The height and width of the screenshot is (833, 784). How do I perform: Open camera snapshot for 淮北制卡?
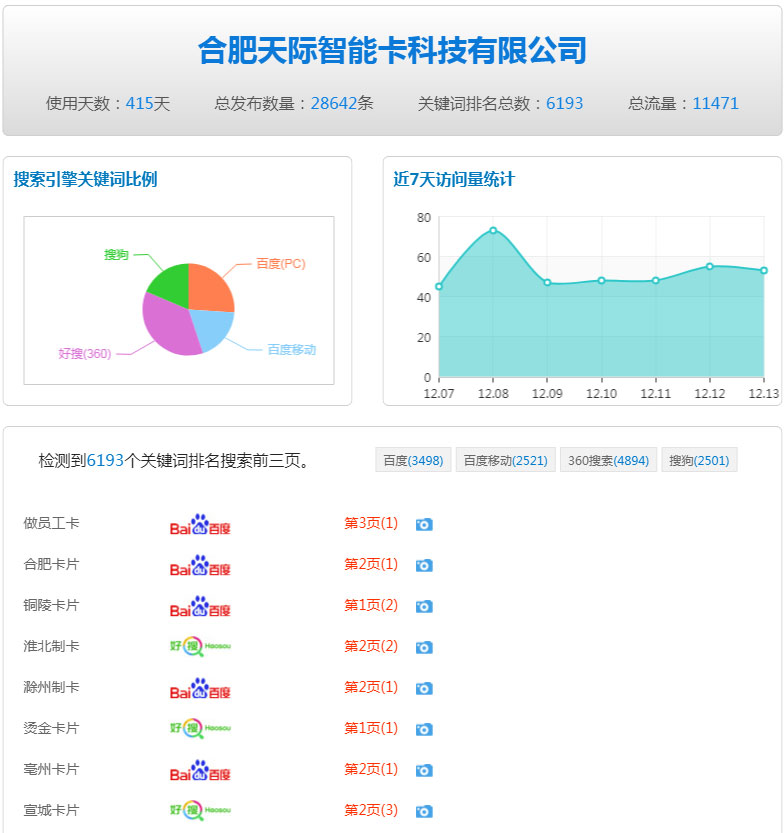click(x=424, y=647)
